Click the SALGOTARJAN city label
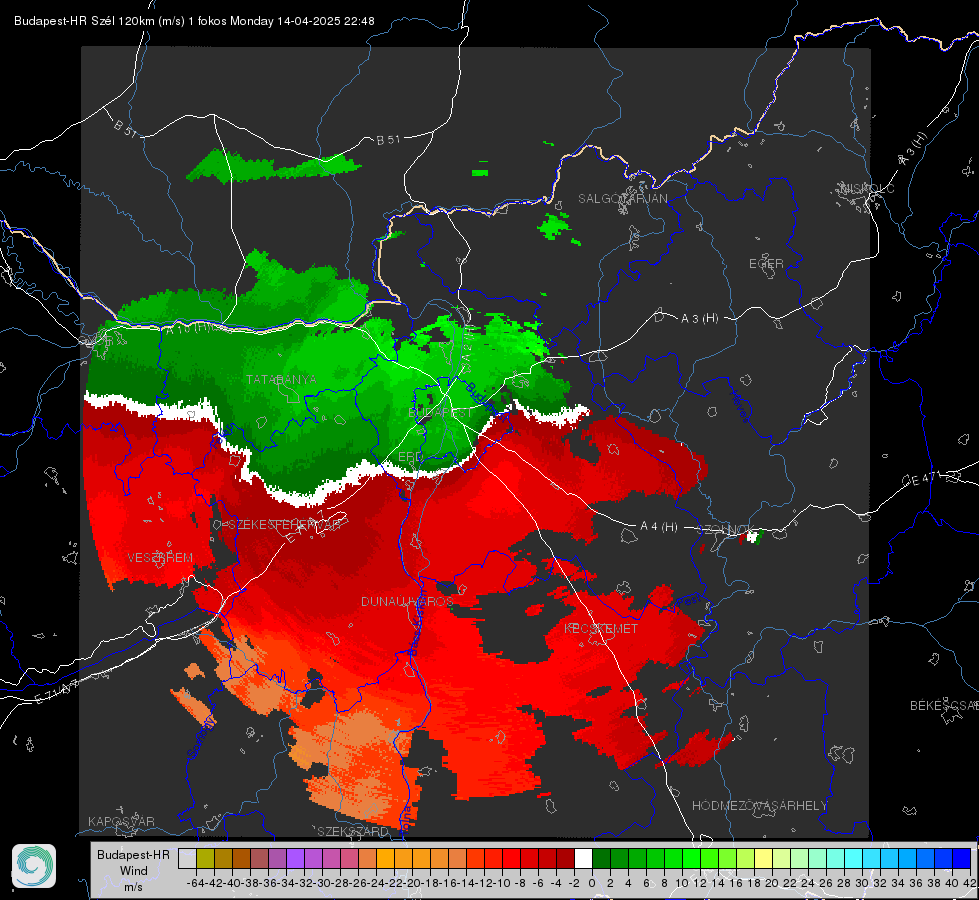The width and height of the screenshot is (979, 900). coord(622,199)
